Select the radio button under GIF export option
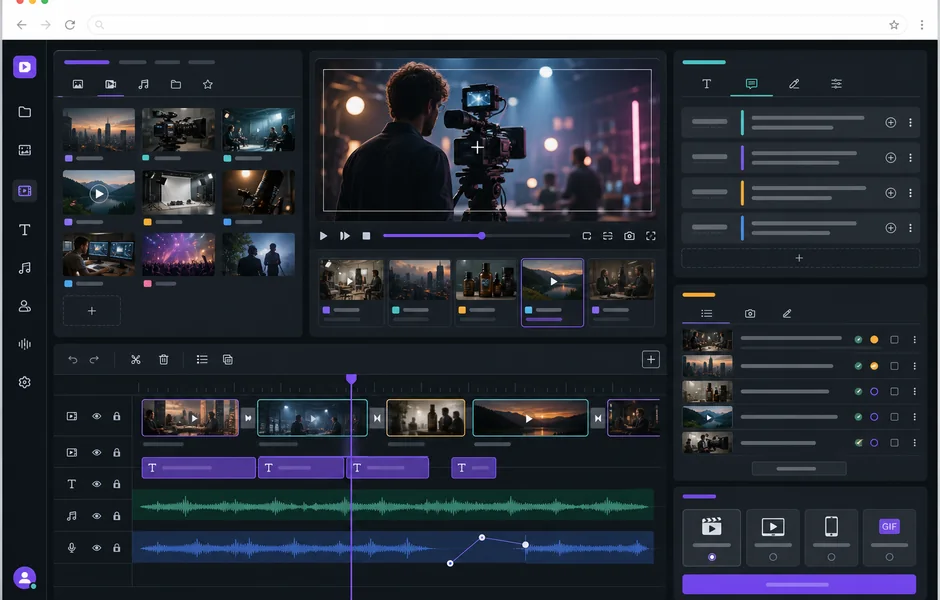 tap(889, 557)
